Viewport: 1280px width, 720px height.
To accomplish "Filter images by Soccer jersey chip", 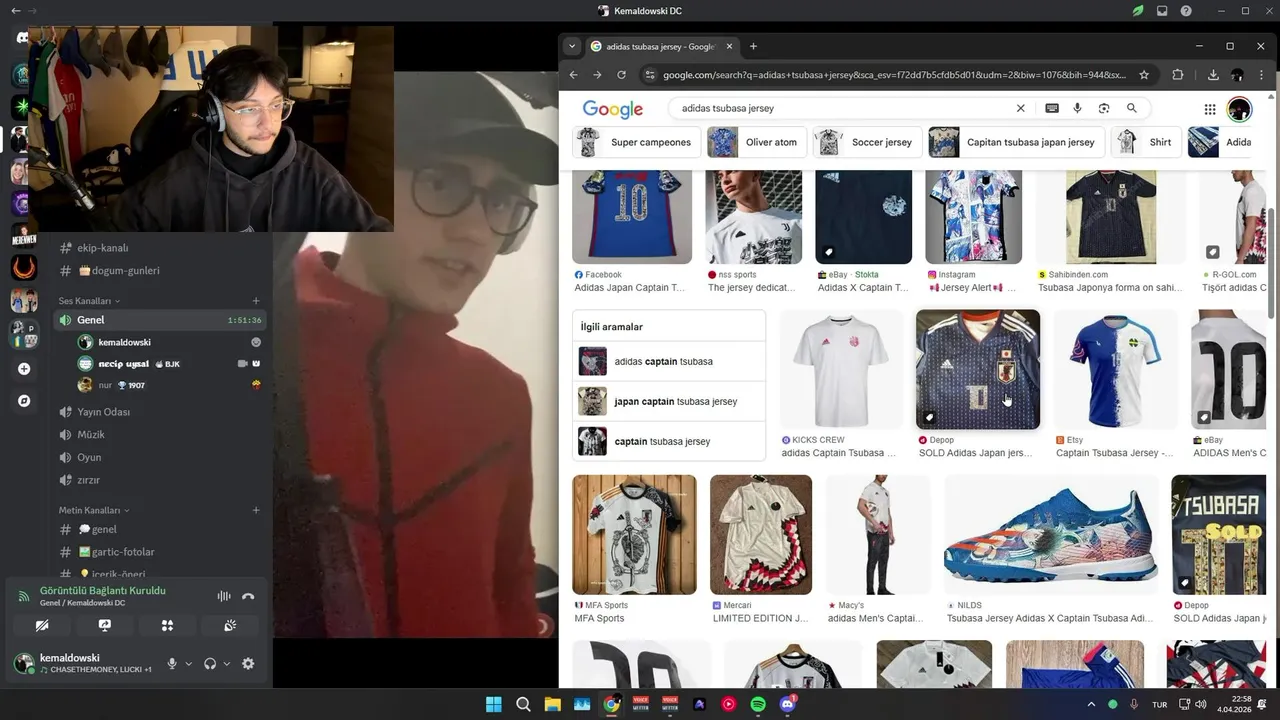I will (867, 142).
